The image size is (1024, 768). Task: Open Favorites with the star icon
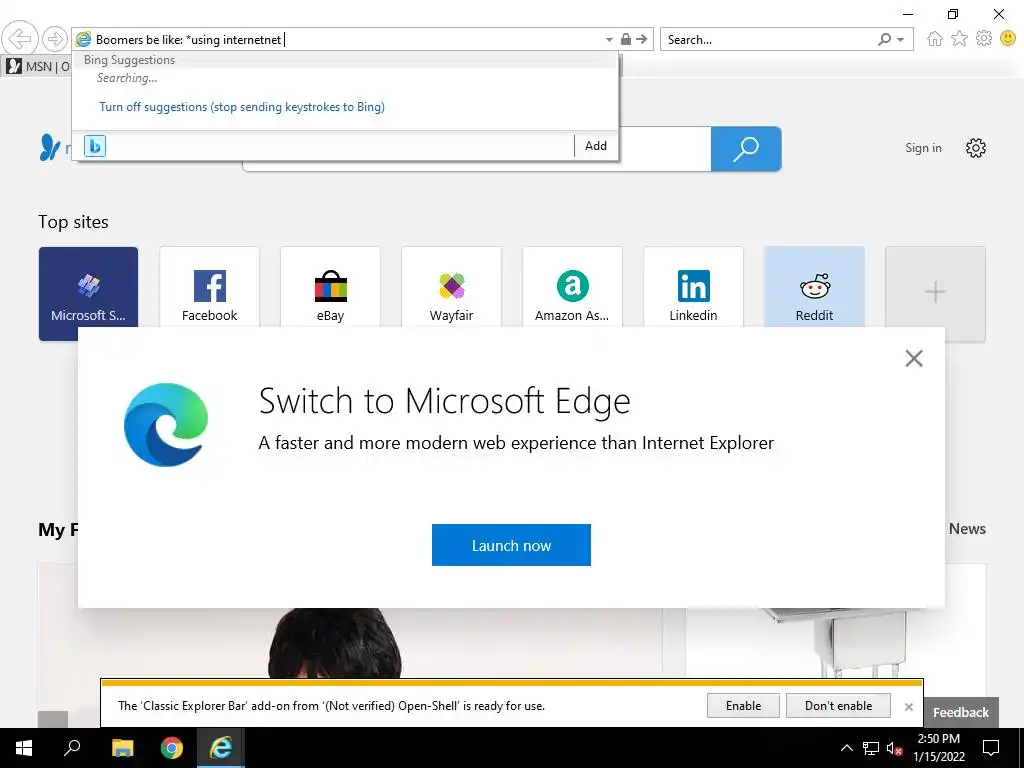959,39
